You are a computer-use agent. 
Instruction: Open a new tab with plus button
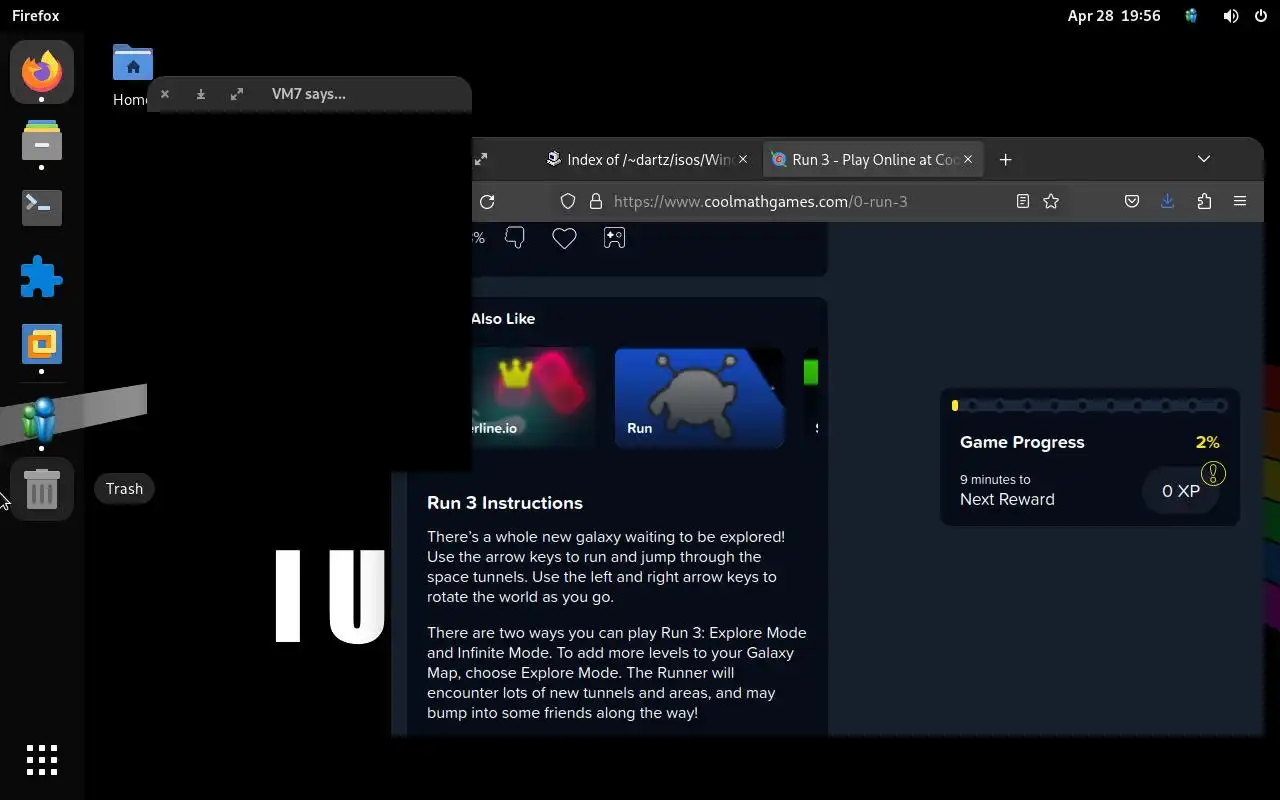click(1006, 159)
